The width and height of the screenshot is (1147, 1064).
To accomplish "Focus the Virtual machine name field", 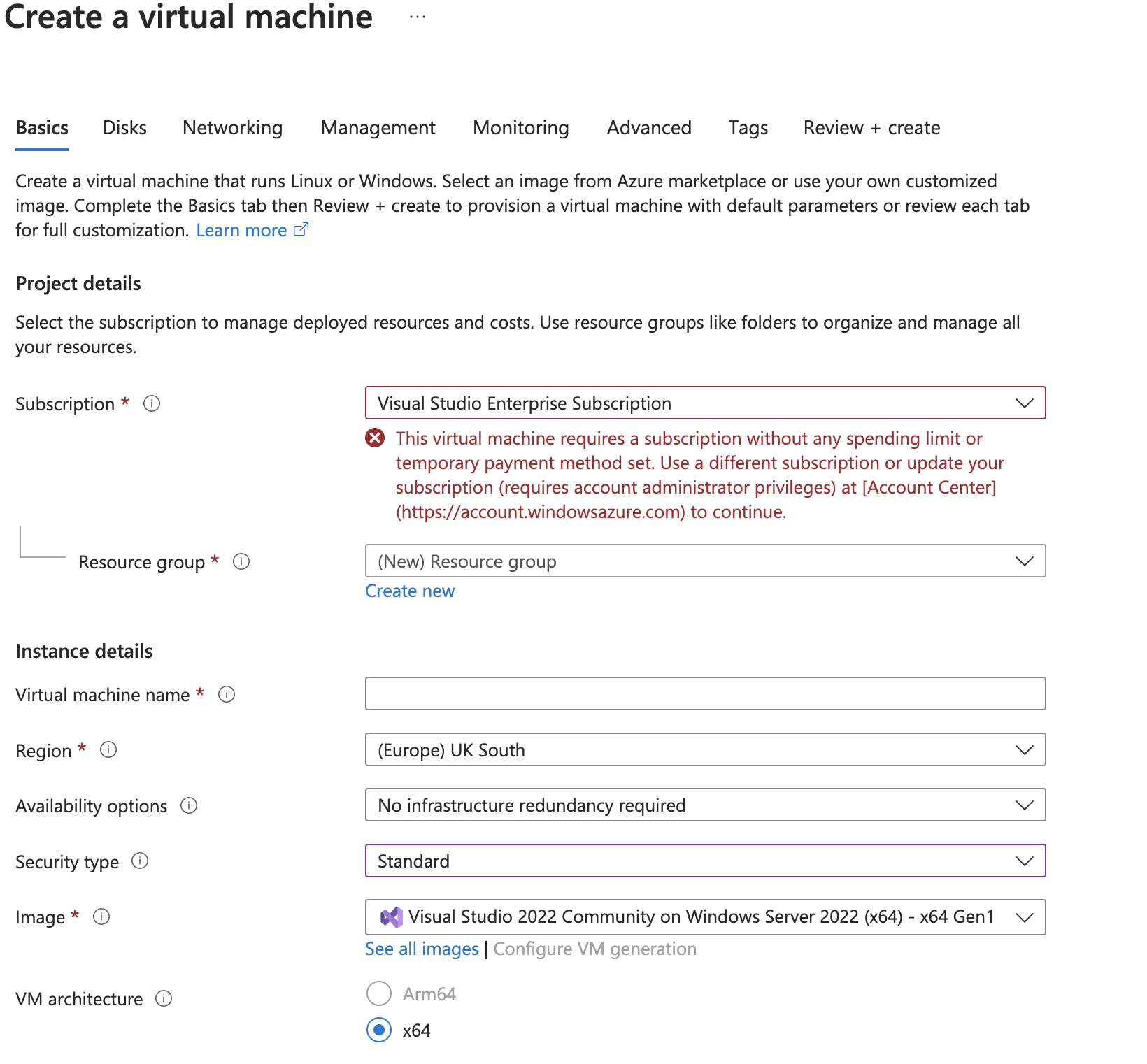I will (x=705, y=693).
